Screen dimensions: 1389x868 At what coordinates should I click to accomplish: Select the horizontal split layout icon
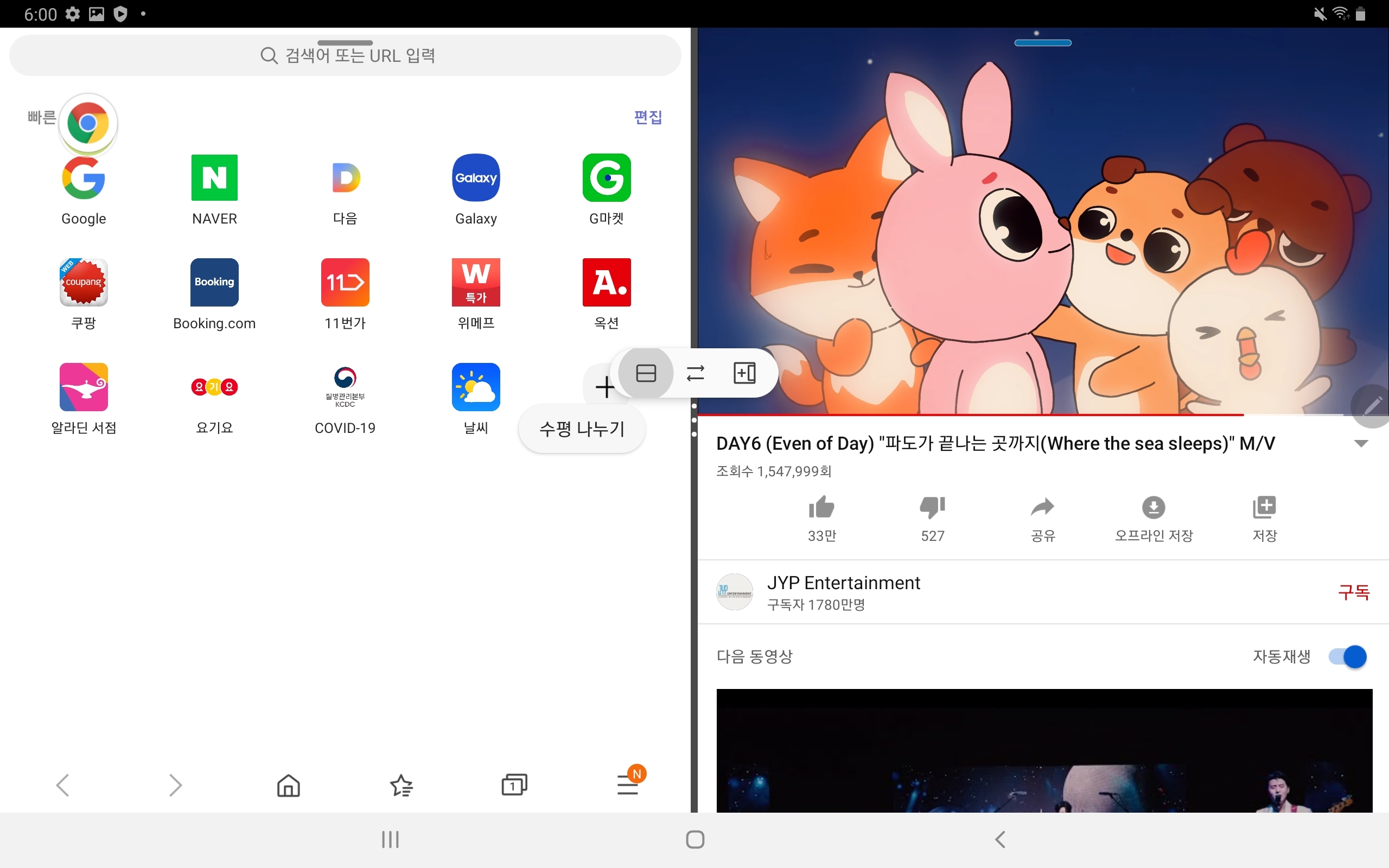click(646, 373)
